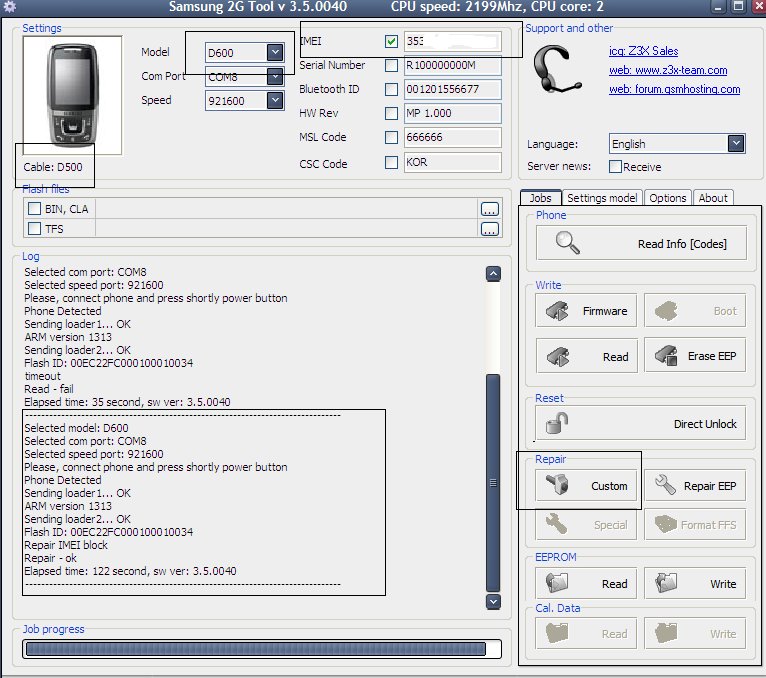Screen dimensions: 766x678
Task: Click the headset support icon
Action: 556,69
